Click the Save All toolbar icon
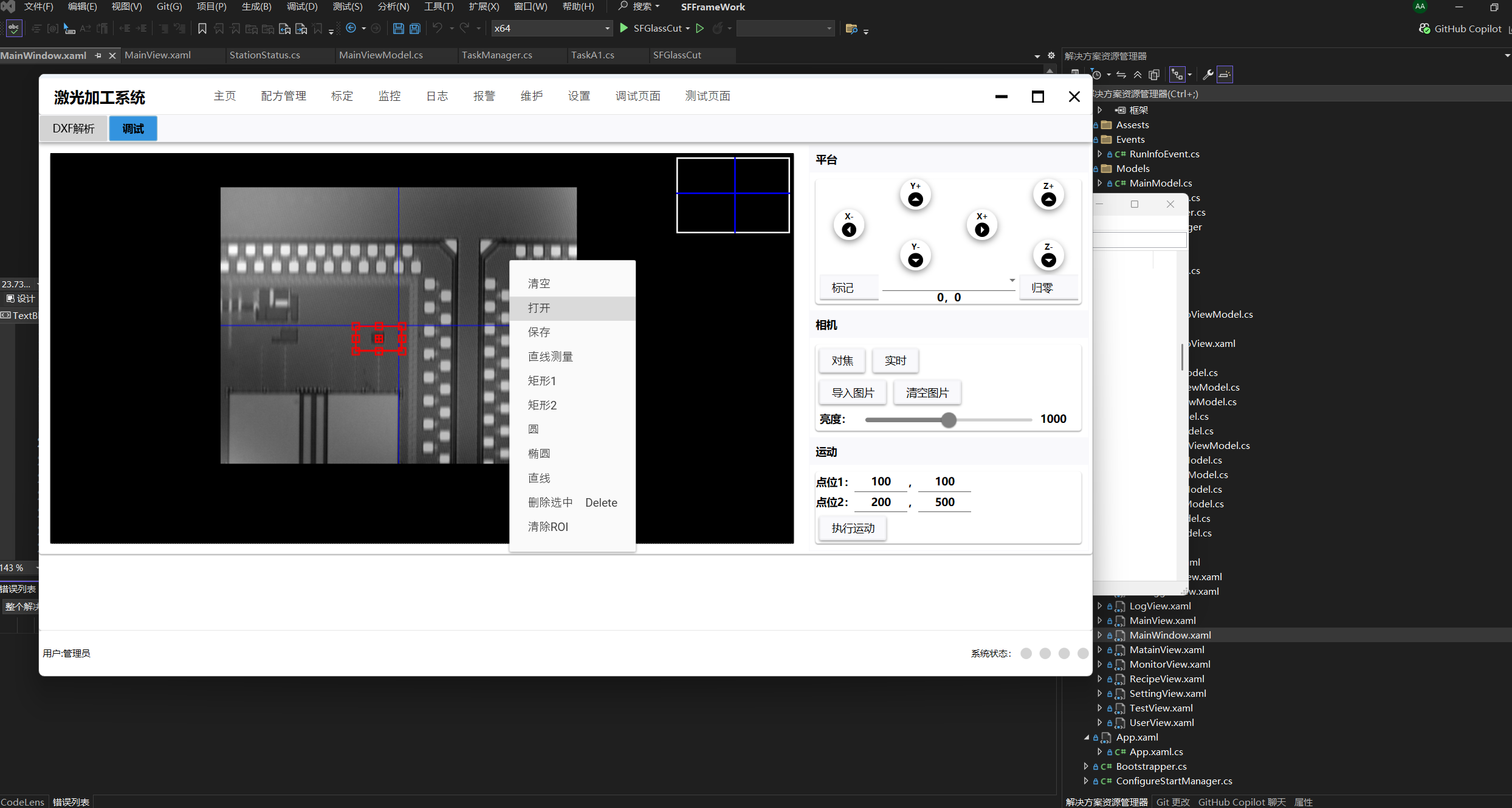 tap(415, 29)
